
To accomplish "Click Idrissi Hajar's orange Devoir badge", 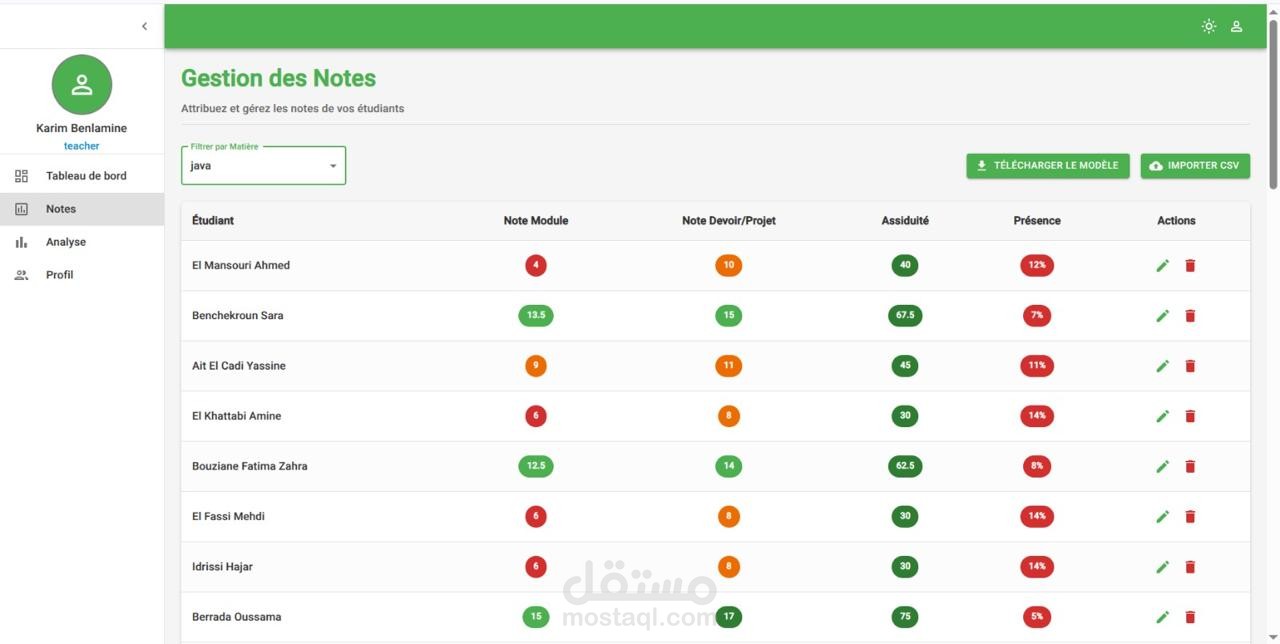I will click(729, 567).
